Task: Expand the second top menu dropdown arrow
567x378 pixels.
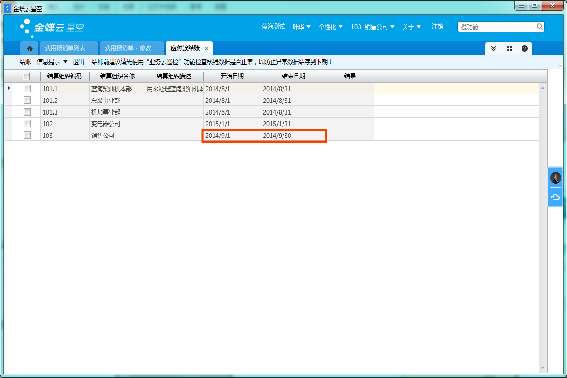Action: click(308, 26)
